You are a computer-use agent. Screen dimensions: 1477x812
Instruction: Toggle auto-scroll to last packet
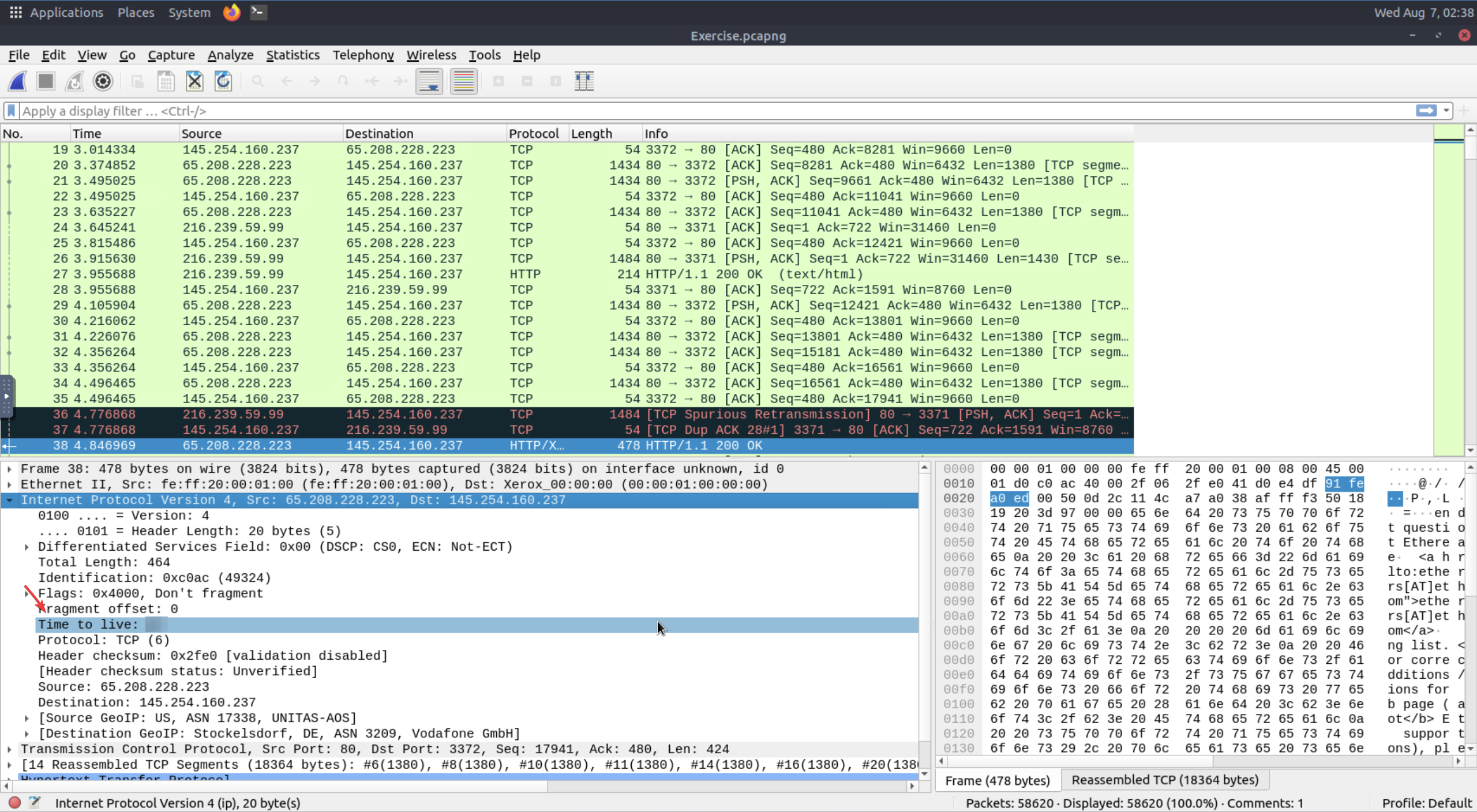pos(429,81)
